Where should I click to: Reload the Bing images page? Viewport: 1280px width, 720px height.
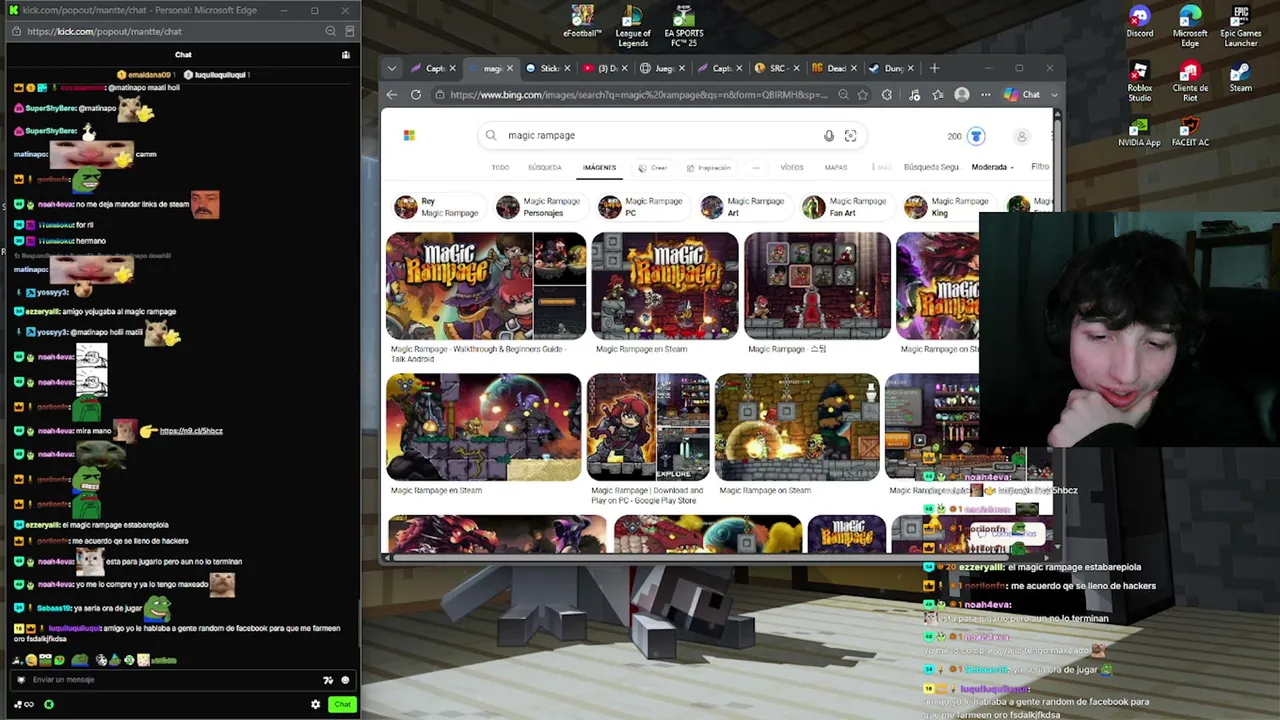click(416, 95)
